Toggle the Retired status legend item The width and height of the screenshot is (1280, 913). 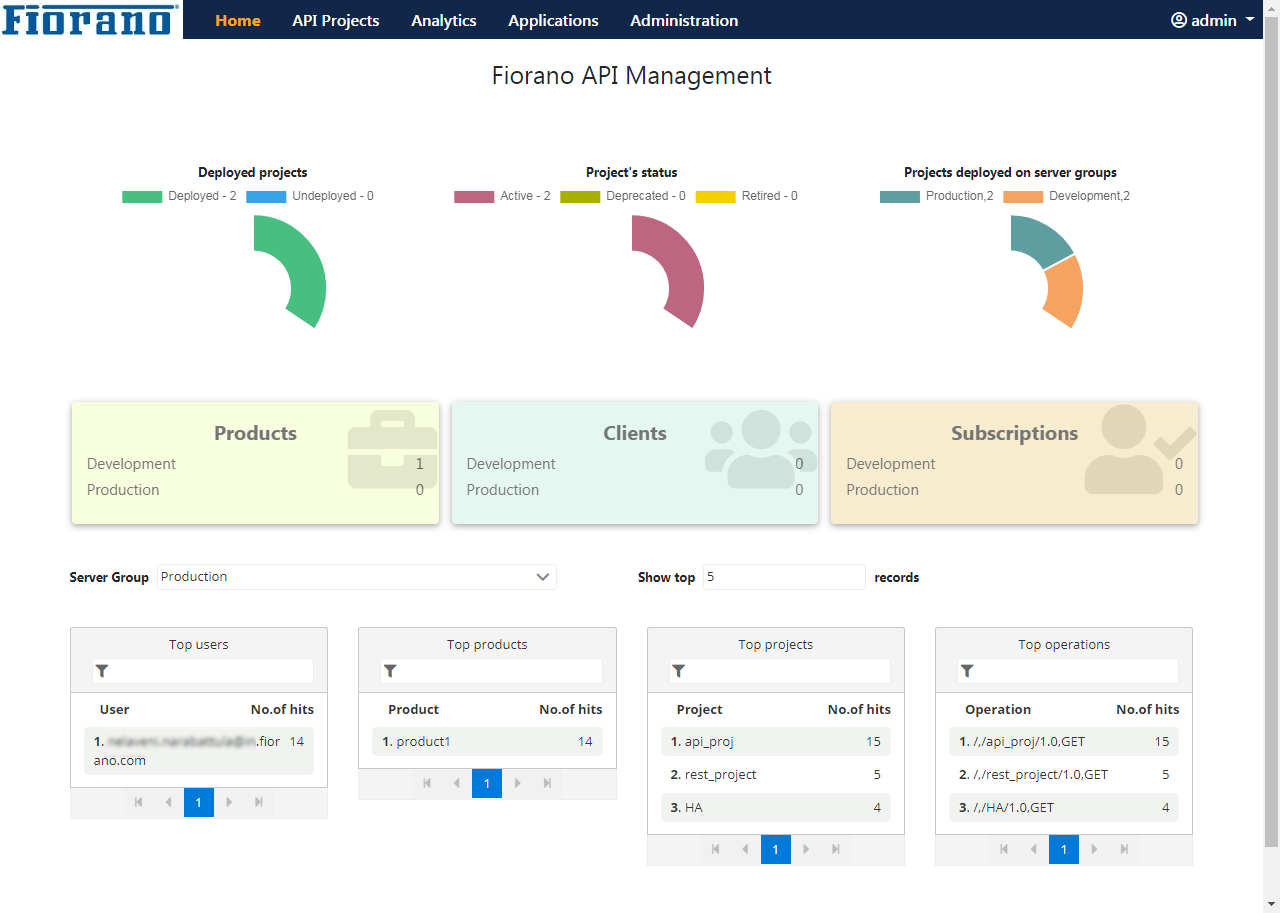click(747, 196)
